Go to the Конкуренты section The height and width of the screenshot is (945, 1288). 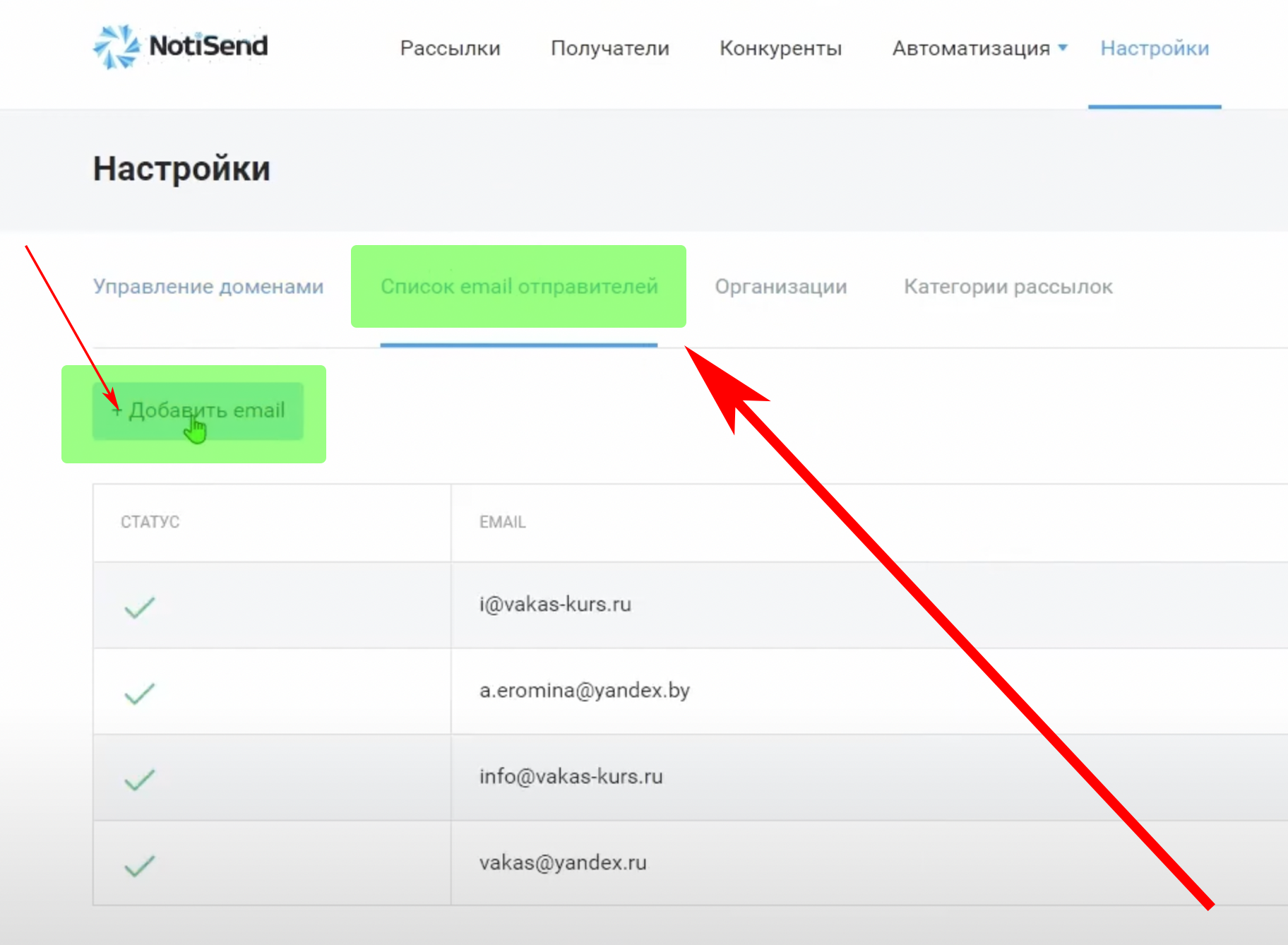780,48
